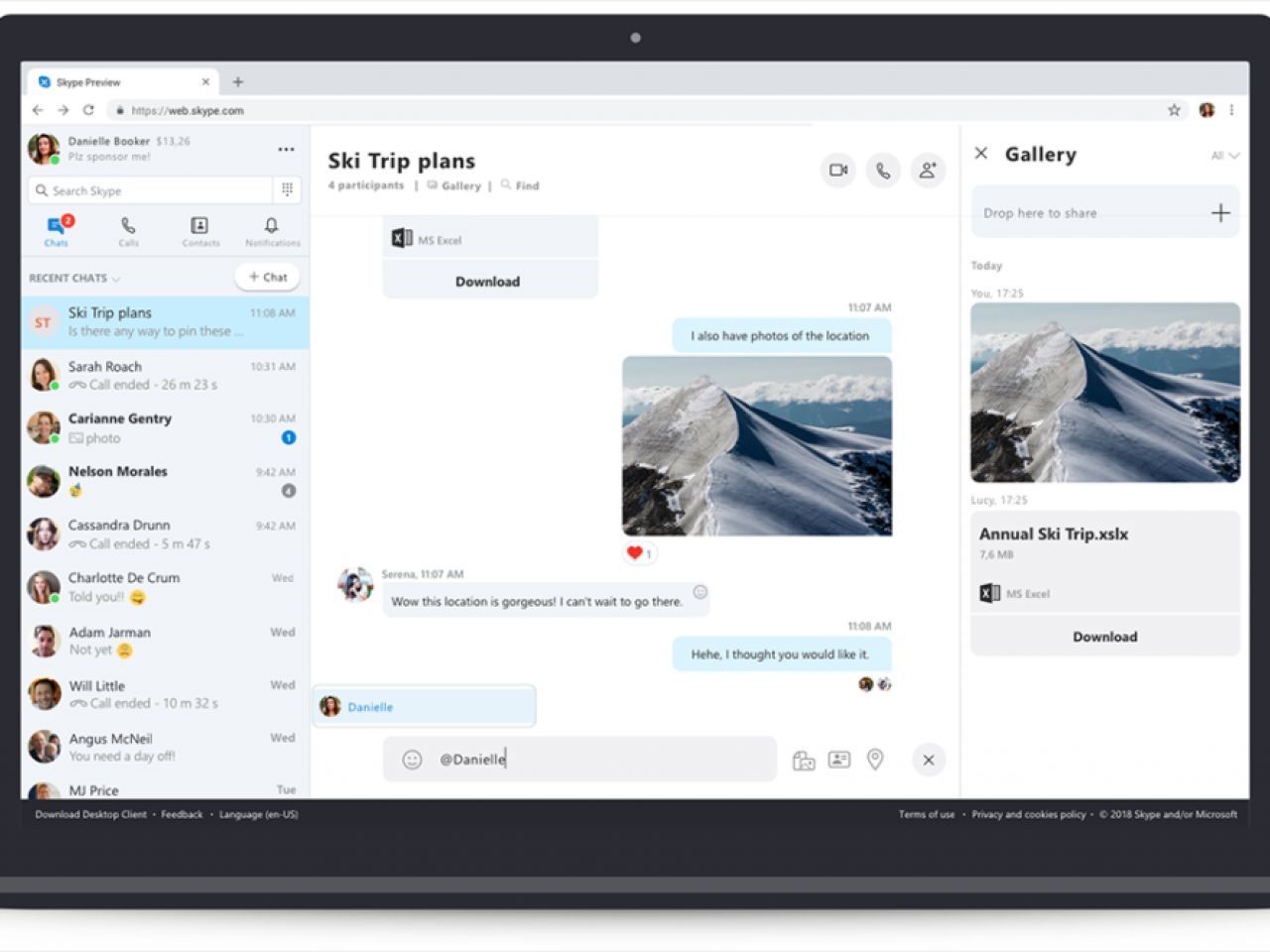Click the Drop here to share area
The height and width of the screenshot is (952, 1270).
click(x=1105, y=212)
